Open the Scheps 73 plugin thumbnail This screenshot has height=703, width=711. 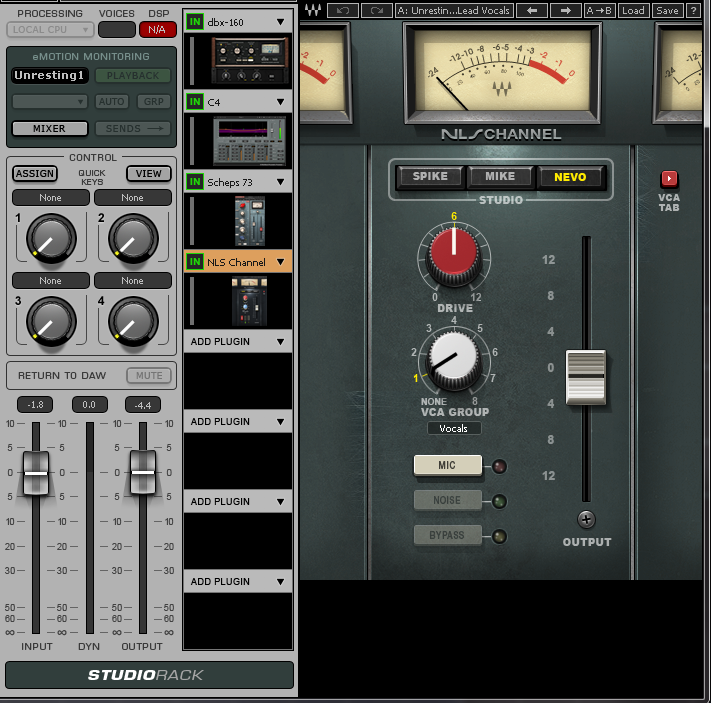249,221
